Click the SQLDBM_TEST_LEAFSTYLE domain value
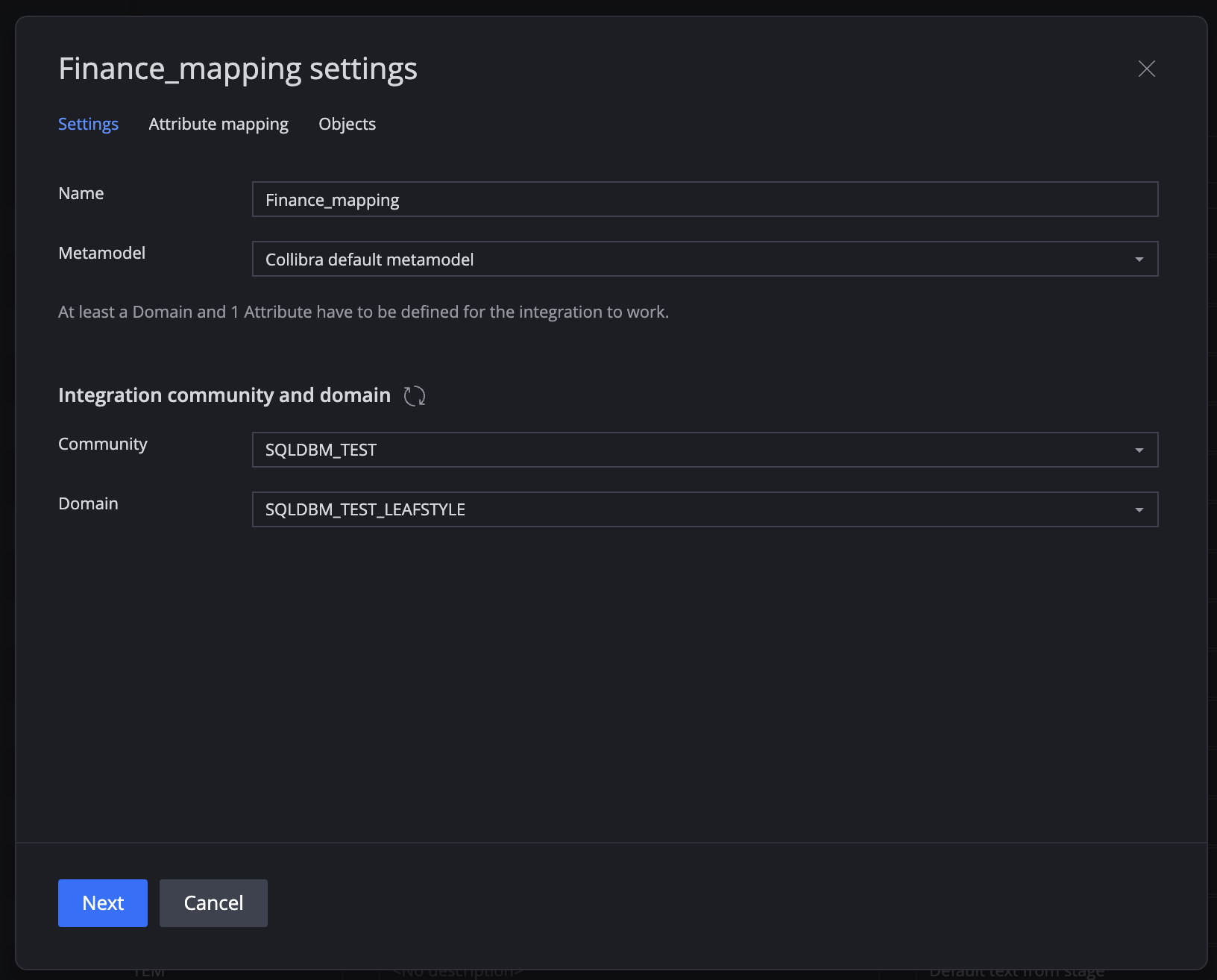Viewport: 1217px width, 980px height. tap(365, 510)
